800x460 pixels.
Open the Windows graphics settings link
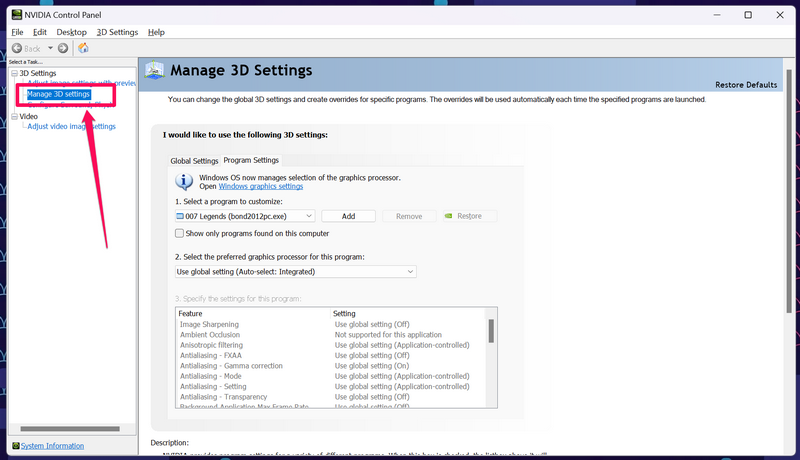(260, 187)
